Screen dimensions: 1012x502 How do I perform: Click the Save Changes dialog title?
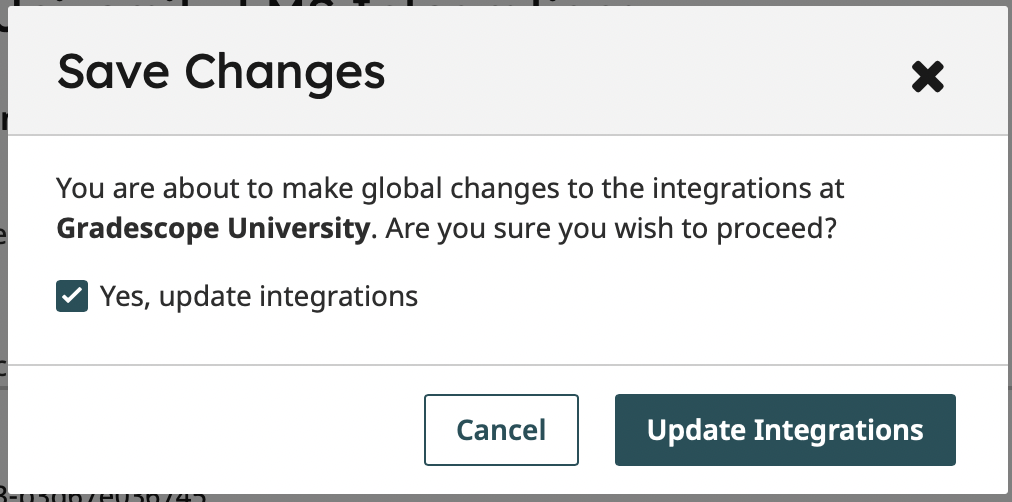221,72
